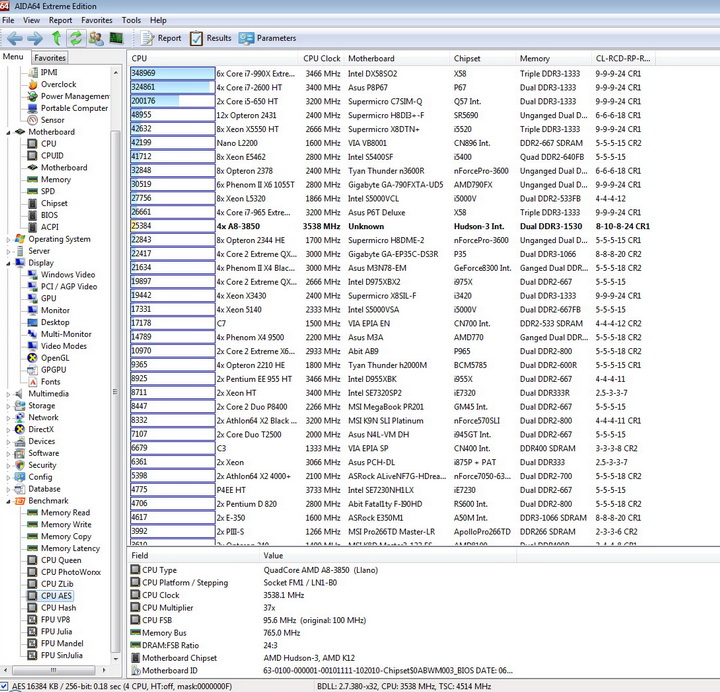The image size is (720, 692).
Task: Expand the Operating System tree node
Action: pyautogui.click(x=8, y=239)
